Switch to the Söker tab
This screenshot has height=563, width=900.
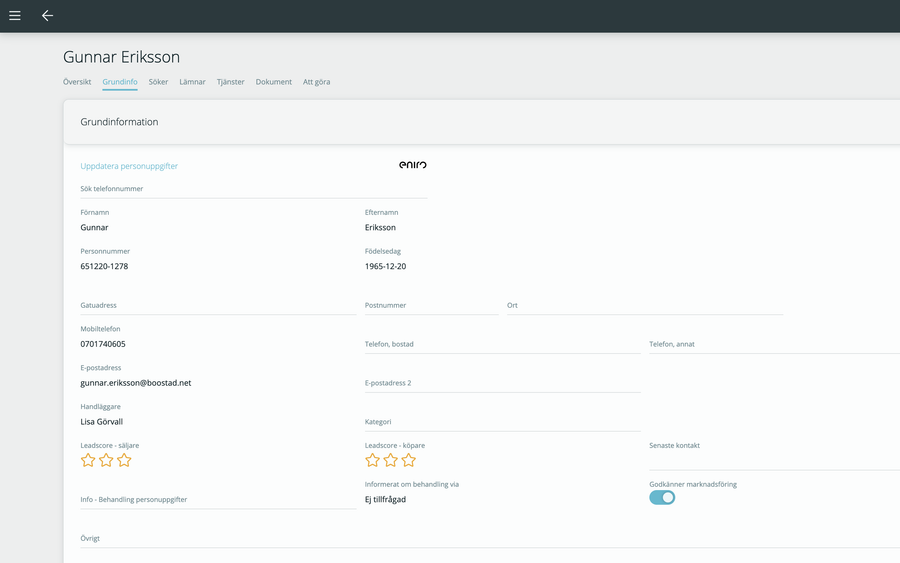pyautogui.click(x=158, y=81)
